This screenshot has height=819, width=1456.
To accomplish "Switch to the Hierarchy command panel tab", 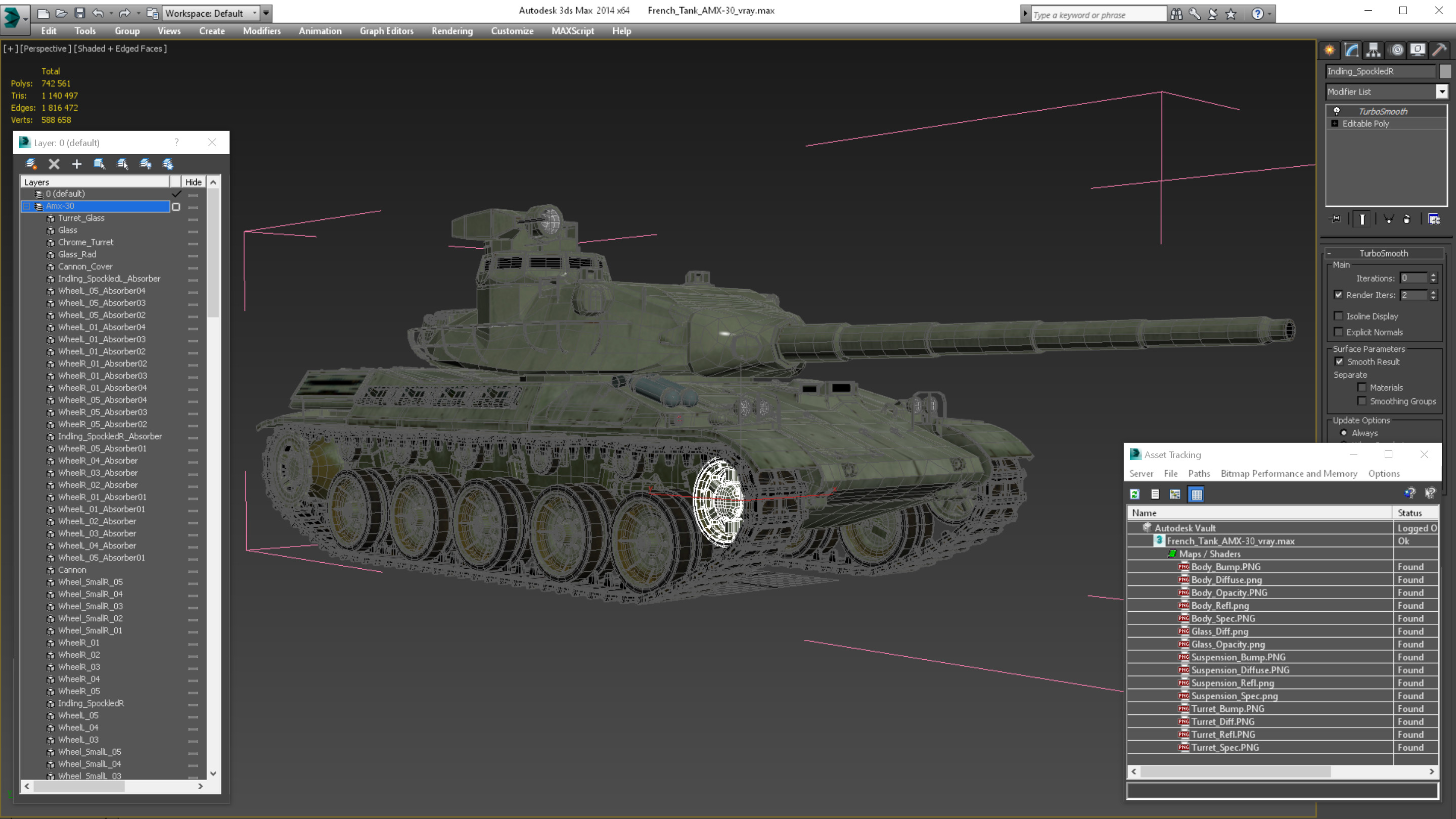I will (x=1374, y=50).
